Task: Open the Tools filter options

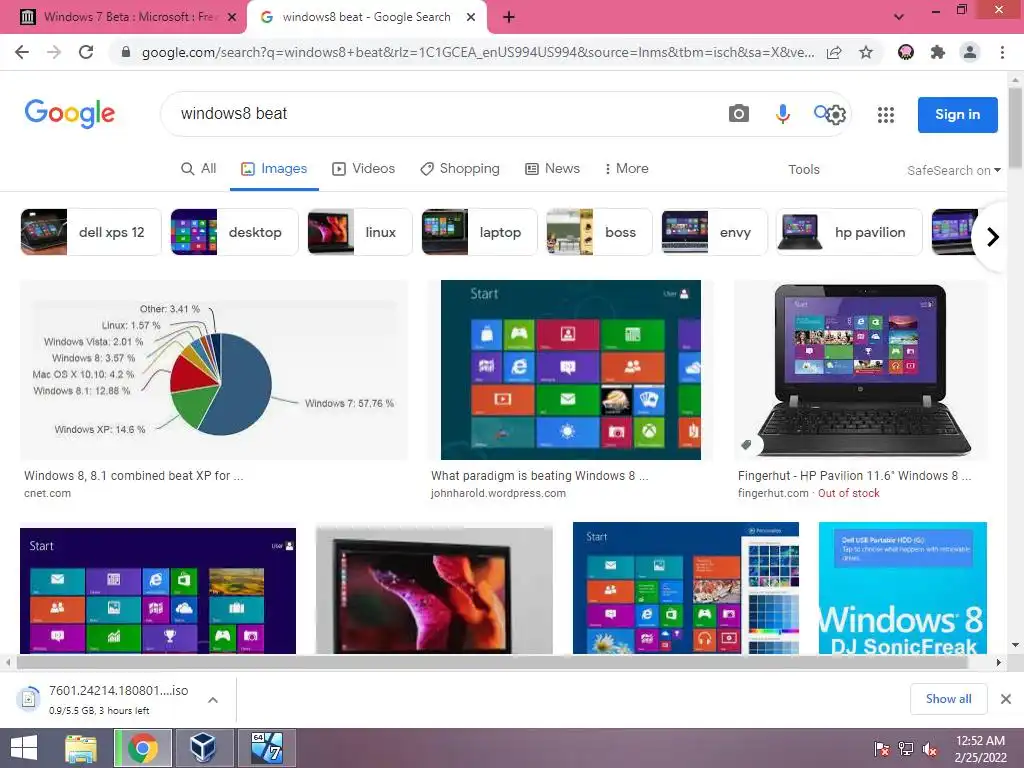Action: coord(803,169)
